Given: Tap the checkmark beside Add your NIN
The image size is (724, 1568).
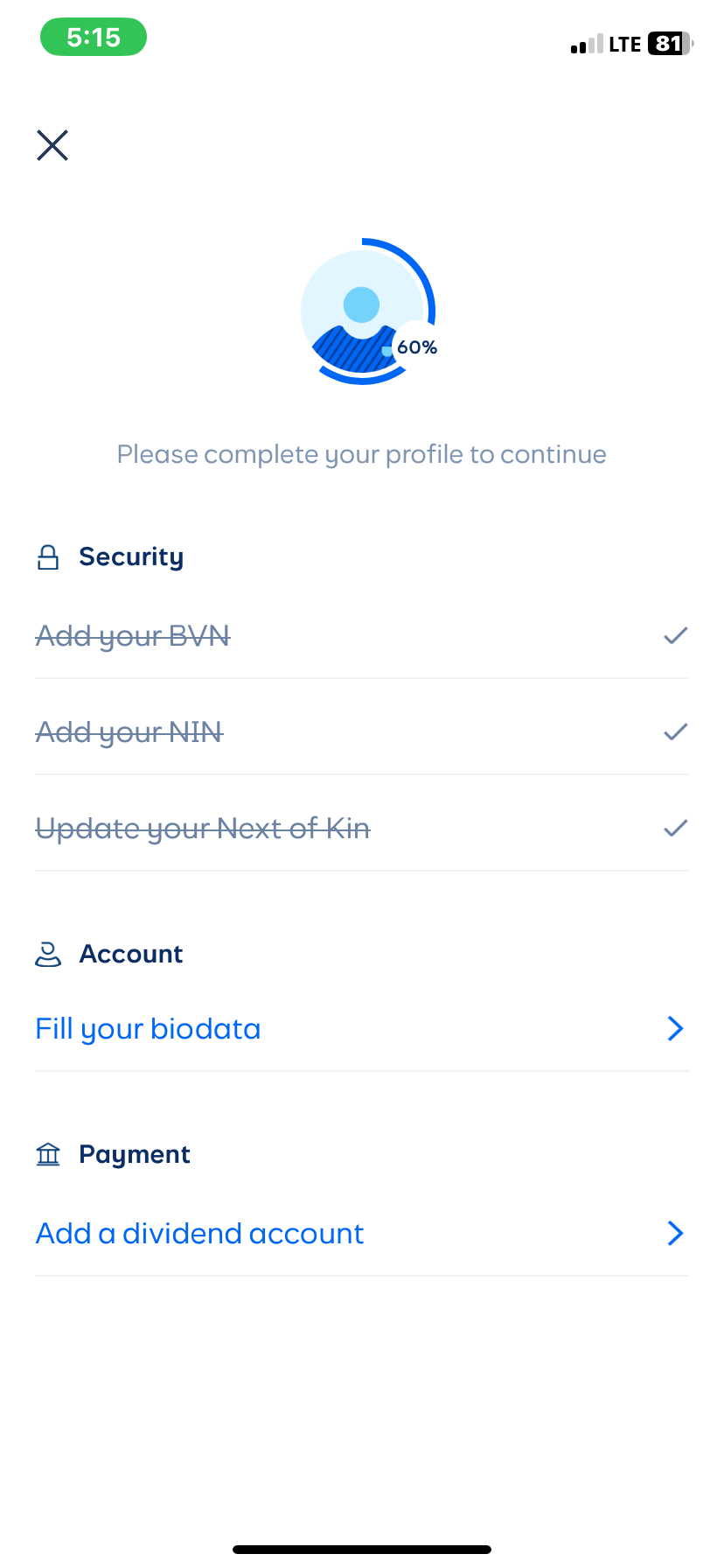Looking at the screenshot, I should coord(675,731).
